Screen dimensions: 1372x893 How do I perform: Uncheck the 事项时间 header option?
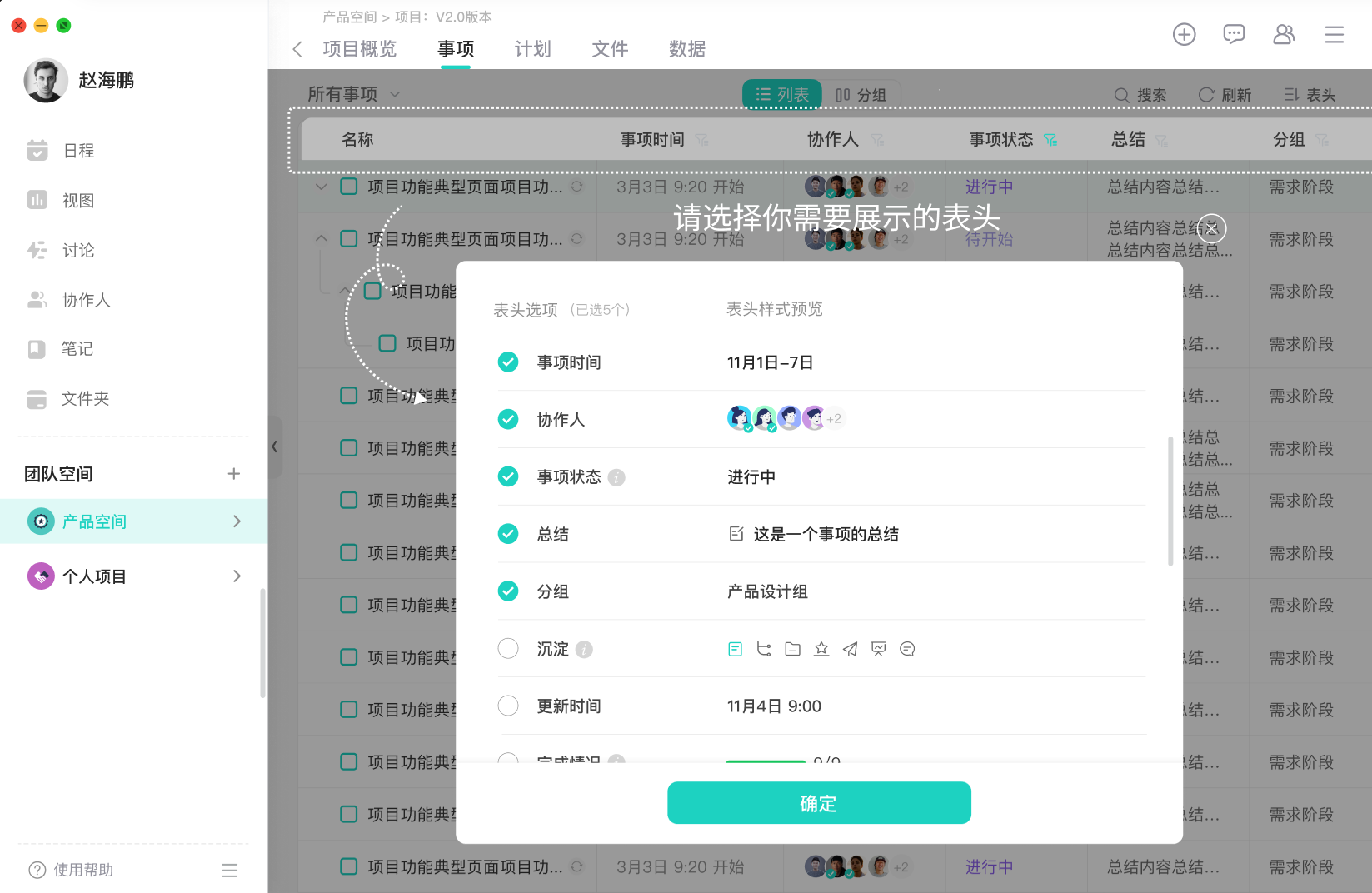[508, 362]
